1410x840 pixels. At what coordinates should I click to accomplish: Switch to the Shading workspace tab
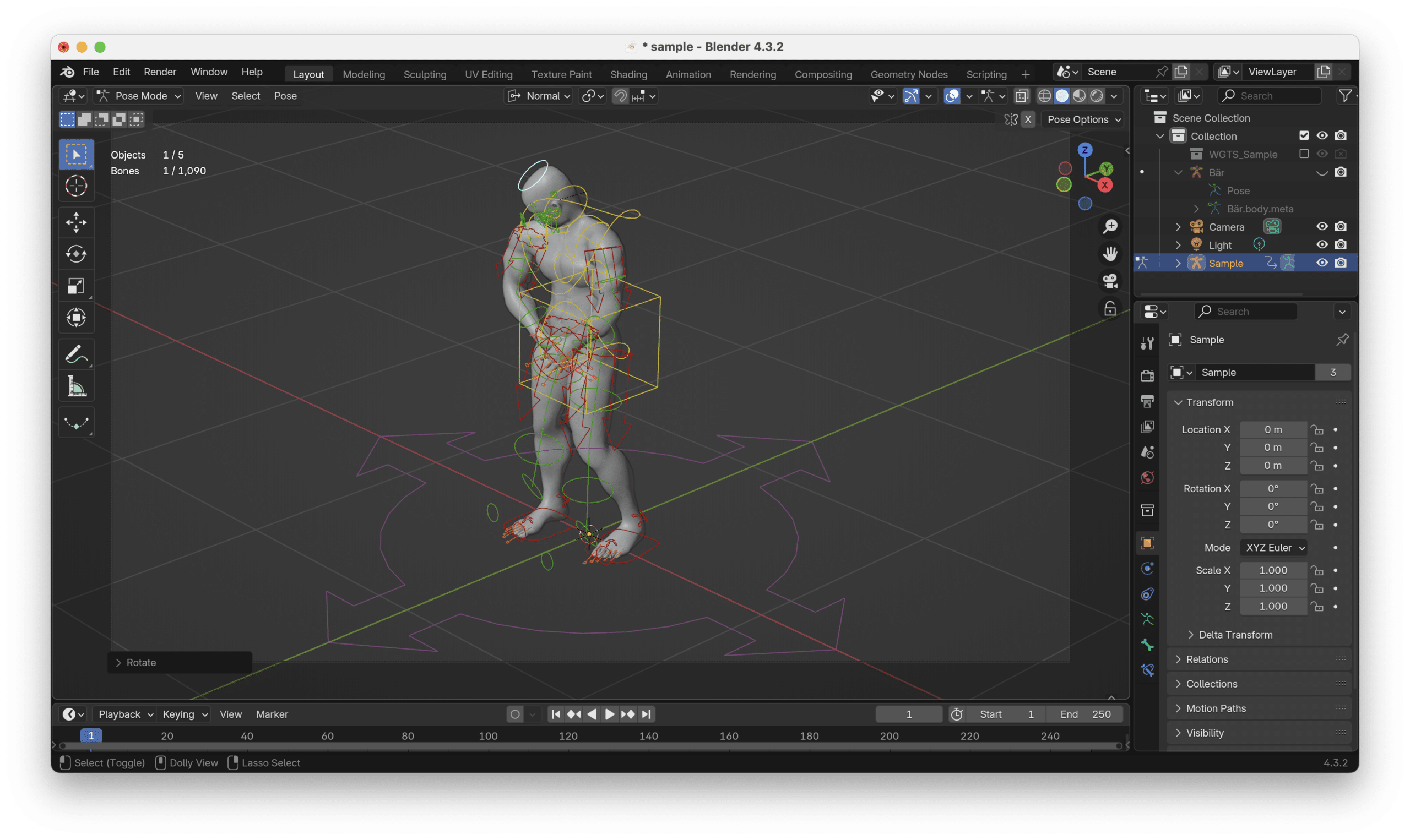coord(628,74)
